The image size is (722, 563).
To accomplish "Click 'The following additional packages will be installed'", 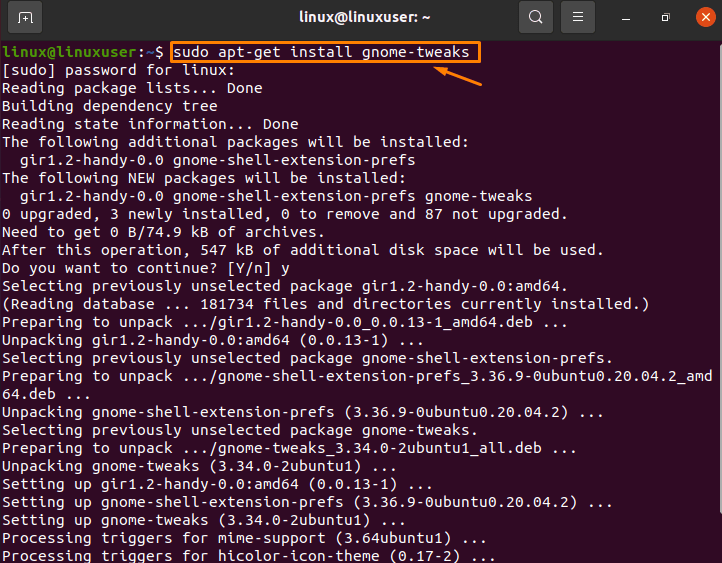I will (x=235, y=142).
